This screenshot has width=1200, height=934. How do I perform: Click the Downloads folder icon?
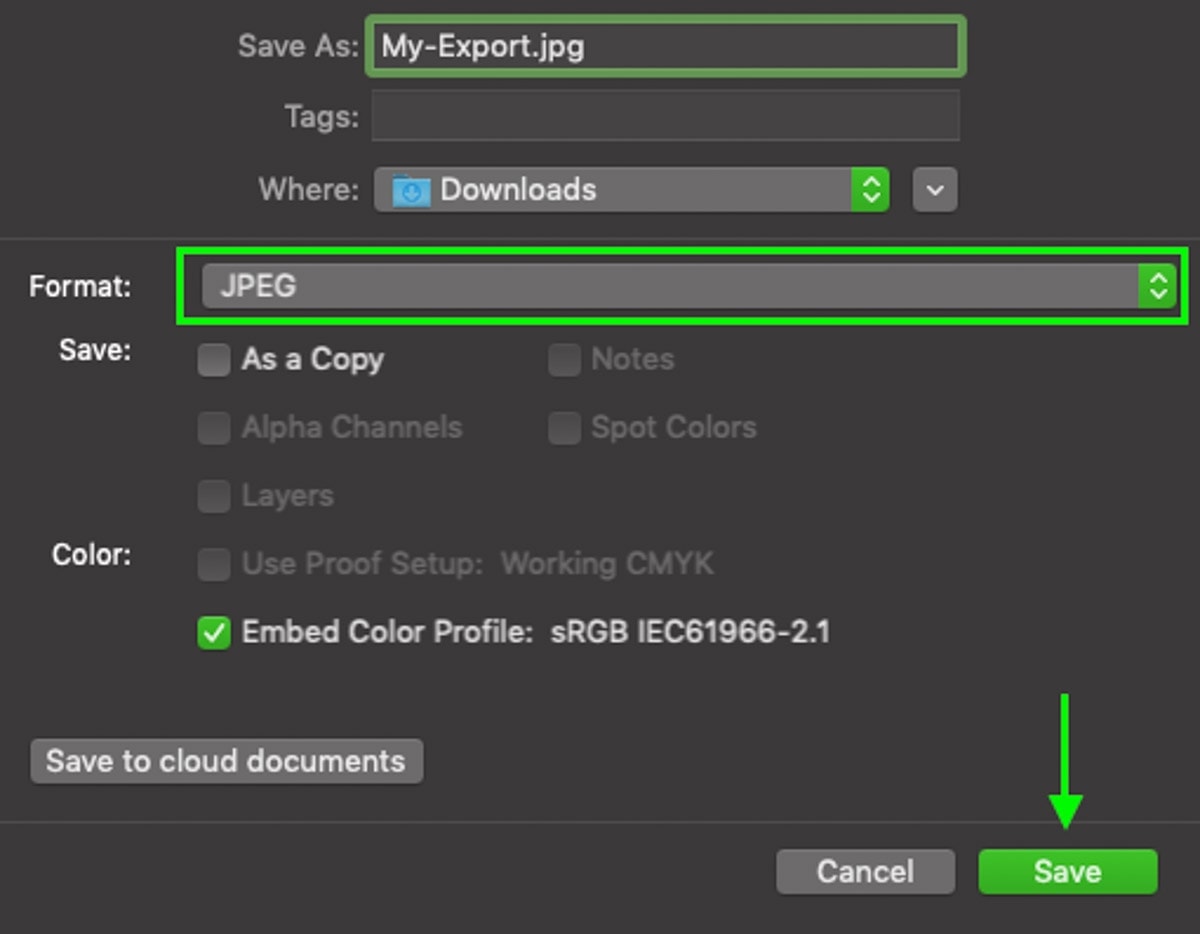click(410, 190)
